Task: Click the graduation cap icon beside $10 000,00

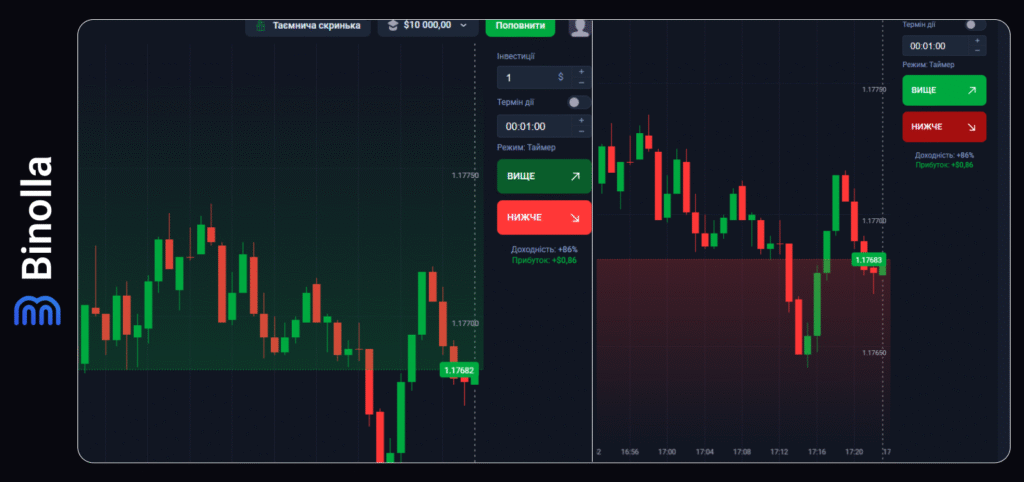Action: (x=391, y=25)
